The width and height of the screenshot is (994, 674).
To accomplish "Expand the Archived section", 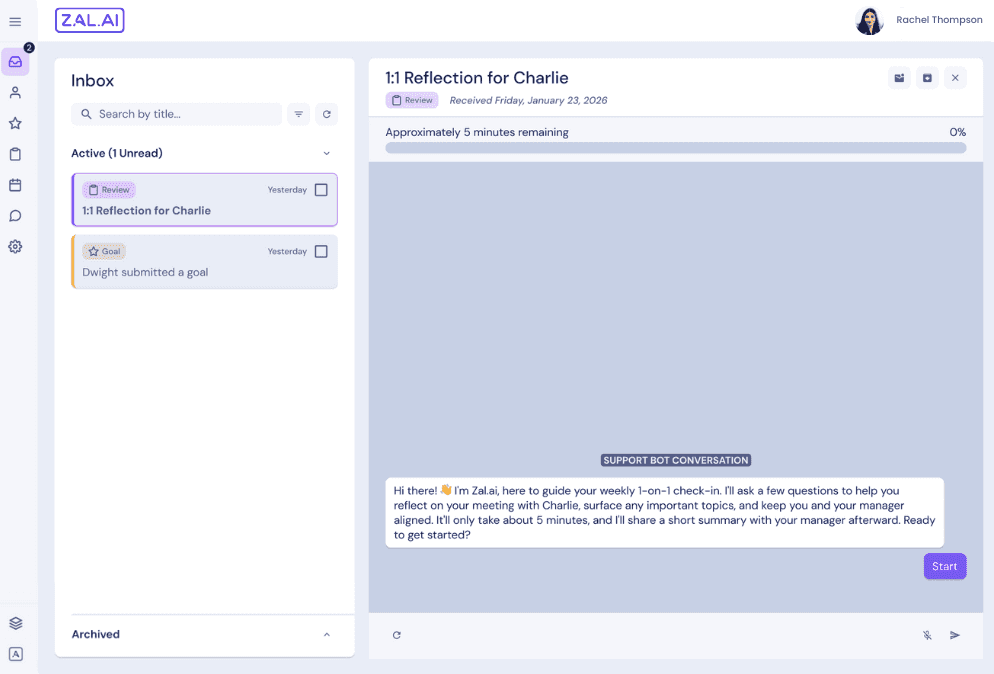I will pos(326,635).
